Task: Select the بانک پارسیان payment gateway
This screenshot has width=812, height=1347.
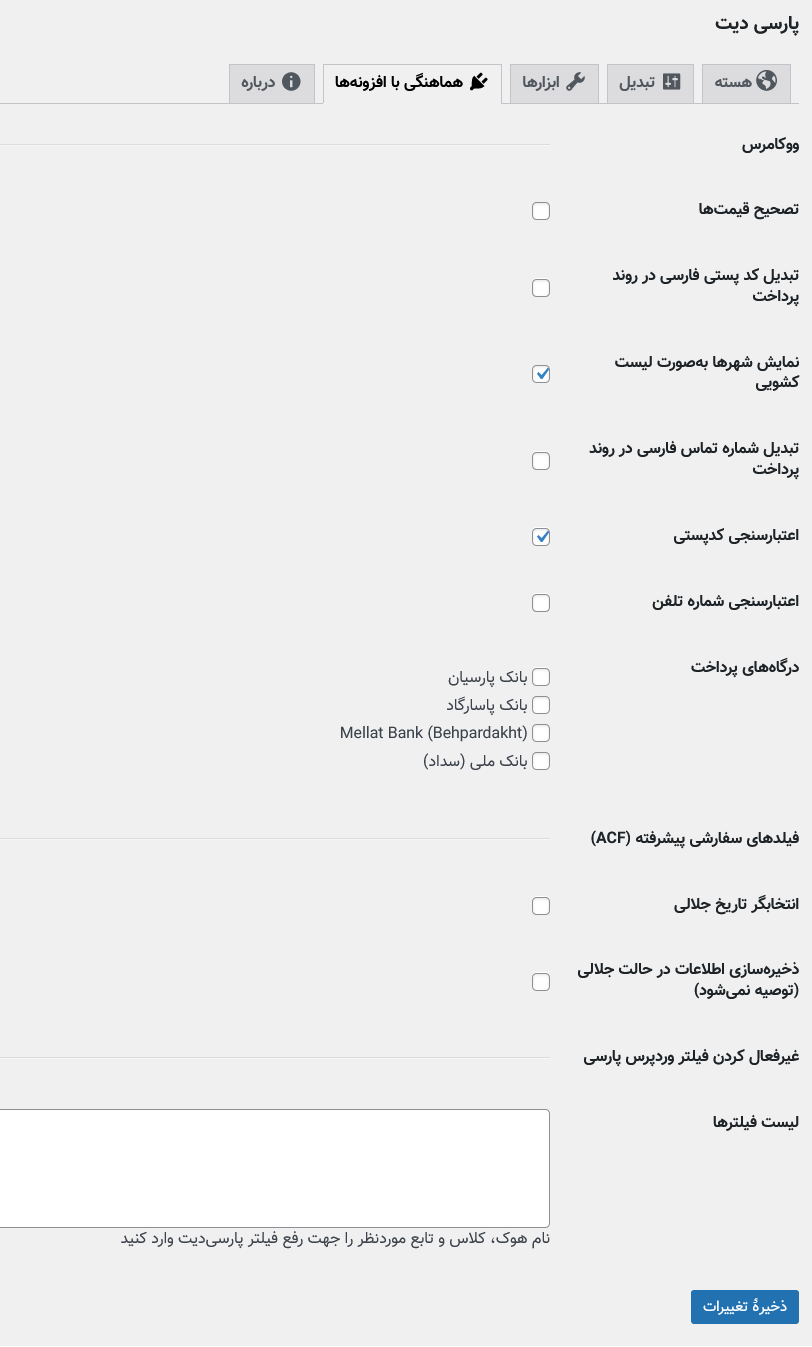Action: [541, 677]
